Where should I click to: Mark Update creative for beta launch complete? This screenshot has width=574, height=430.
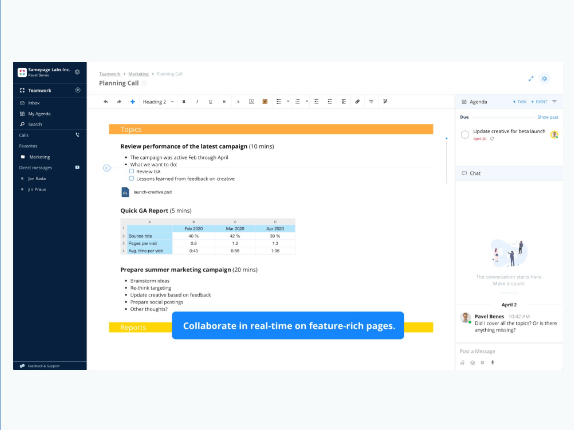pos(465,135)
